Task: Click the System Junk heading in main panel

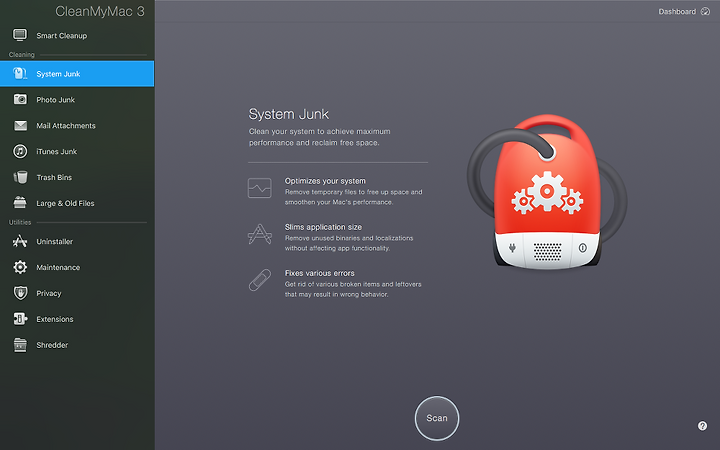Action: 289,114
